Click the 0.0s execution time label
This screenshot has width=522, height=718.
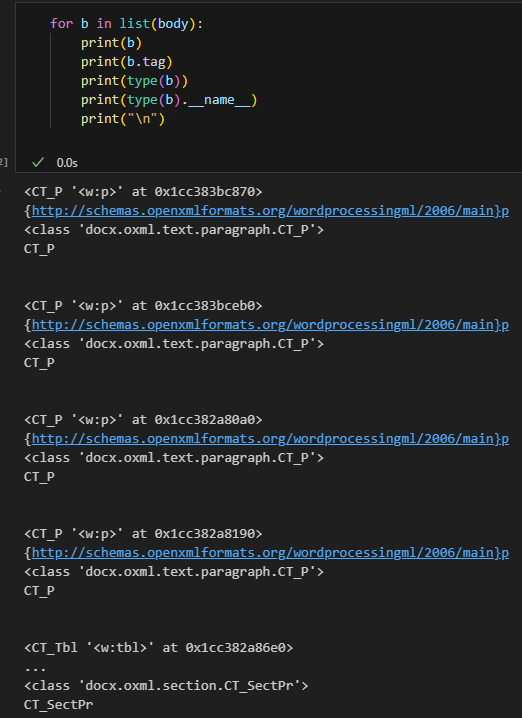click(x=67, y=163)
